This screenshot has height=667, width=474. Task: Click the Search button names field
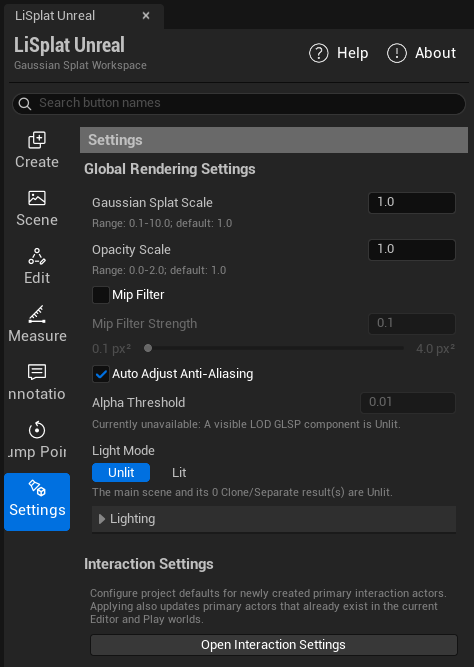click(239, 103)
